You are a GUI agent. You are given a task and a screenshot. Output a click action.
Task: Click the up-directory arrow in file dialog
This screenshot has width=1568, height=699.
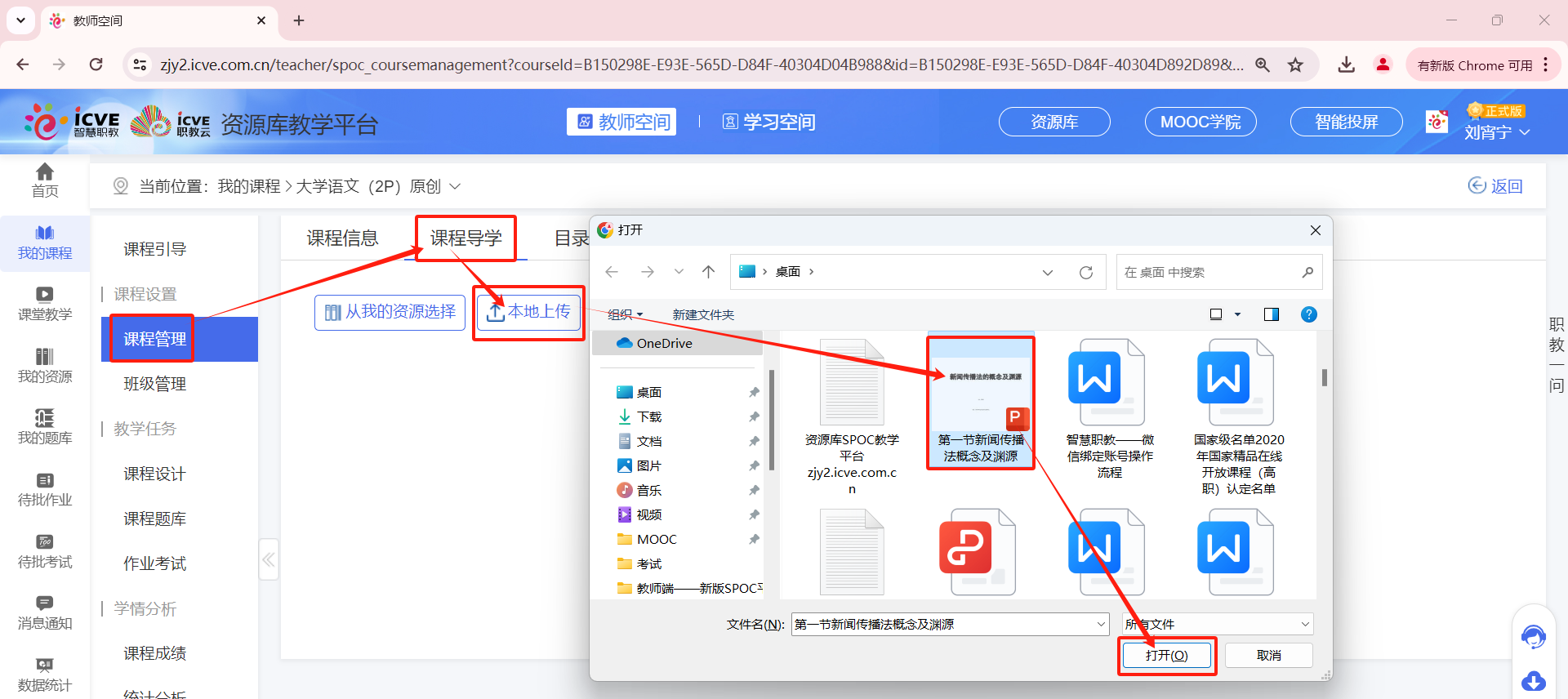click(708, 272)
